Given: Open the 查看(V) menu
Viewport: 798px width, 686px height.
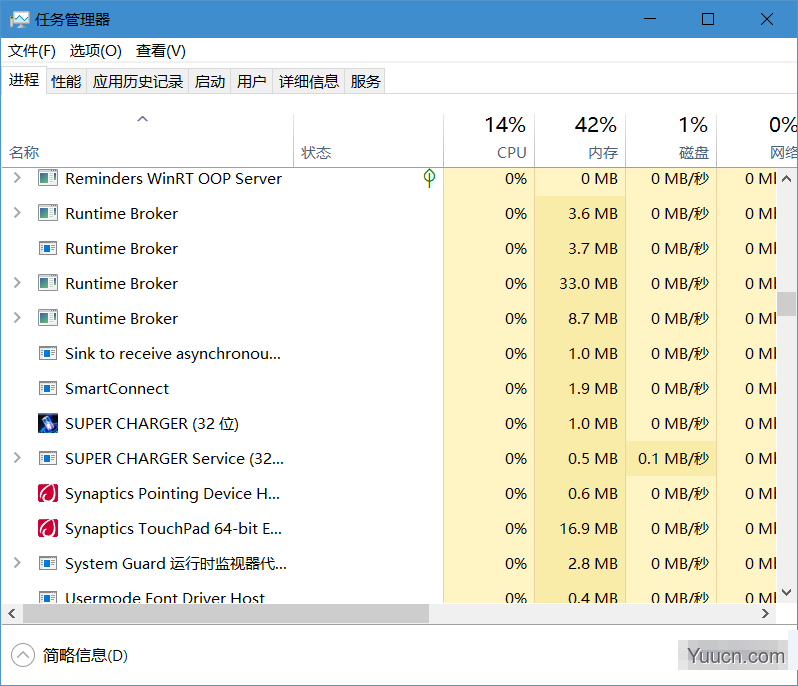Looking at the screenshot, I should click(x=160, y=51).
